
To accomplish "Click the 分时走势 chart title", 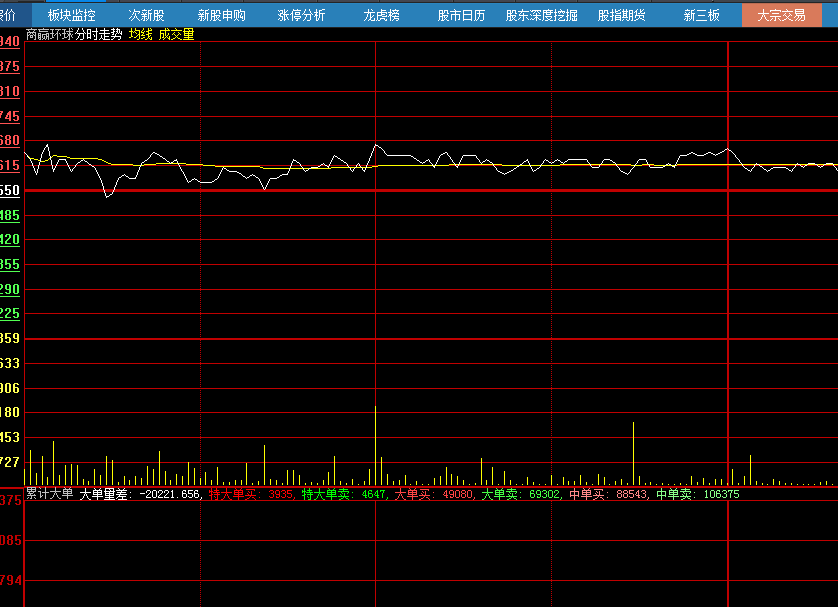I will tap(99, 35).
